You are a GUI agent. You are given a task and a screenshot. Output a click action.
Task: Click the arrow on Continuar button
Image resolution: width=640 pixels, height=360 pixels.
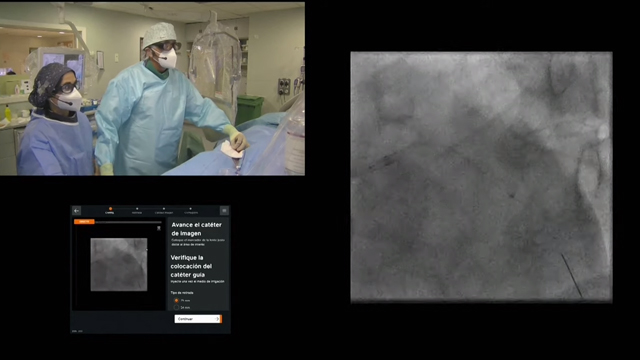click(217, 319)
